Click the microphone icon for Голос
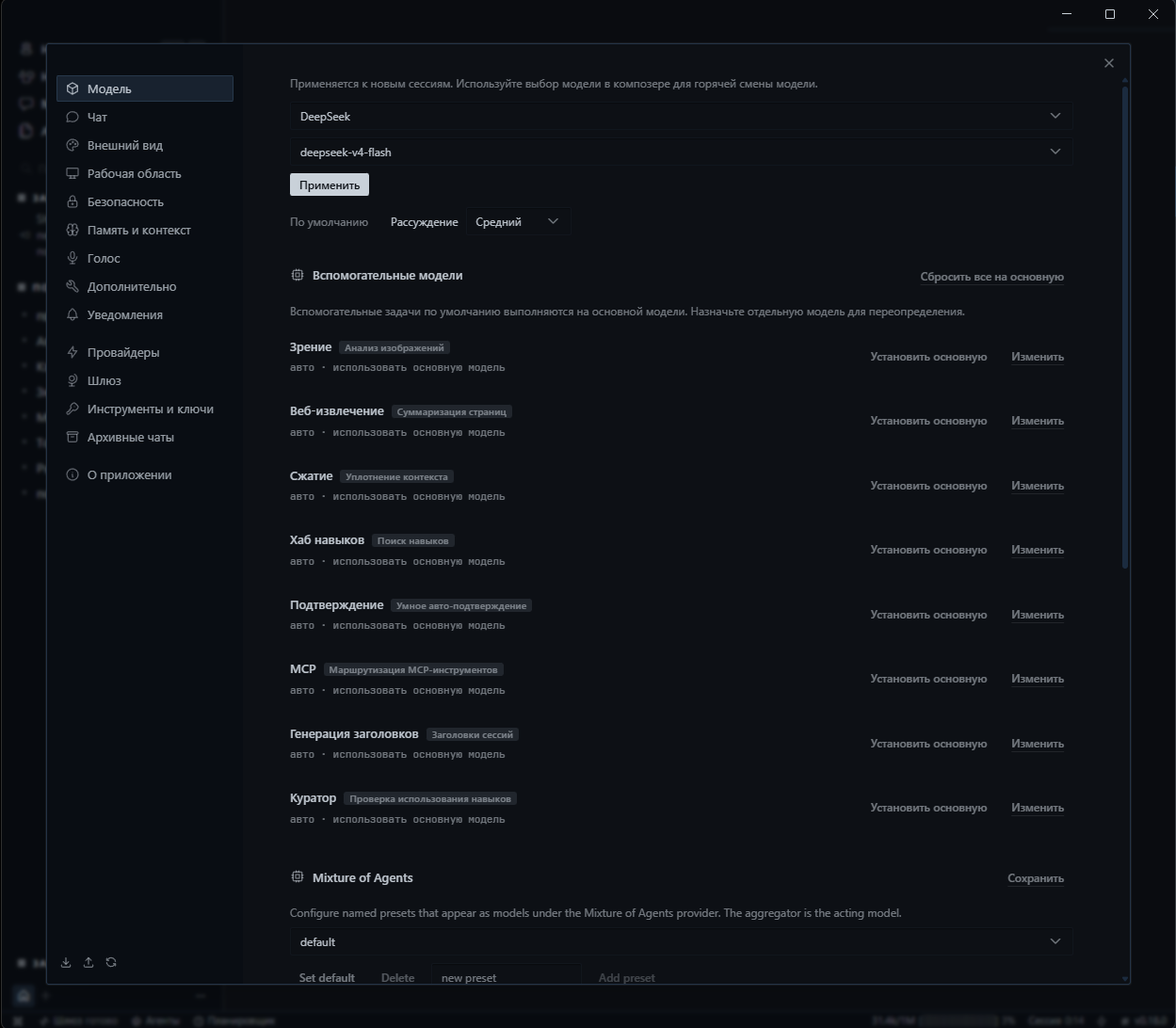 tap(72, 258)
